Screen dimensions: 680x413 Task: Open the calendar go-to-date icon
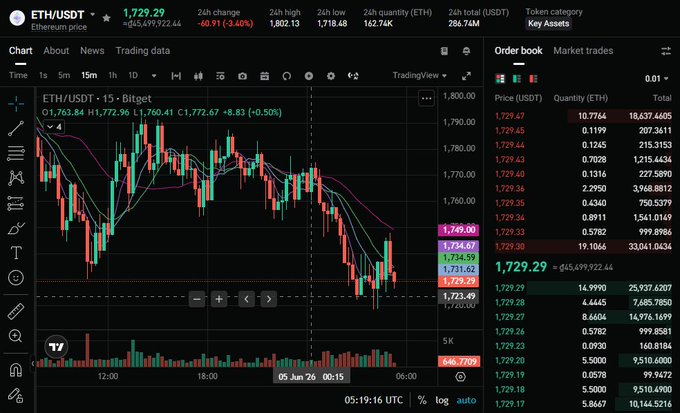(265, 76)
